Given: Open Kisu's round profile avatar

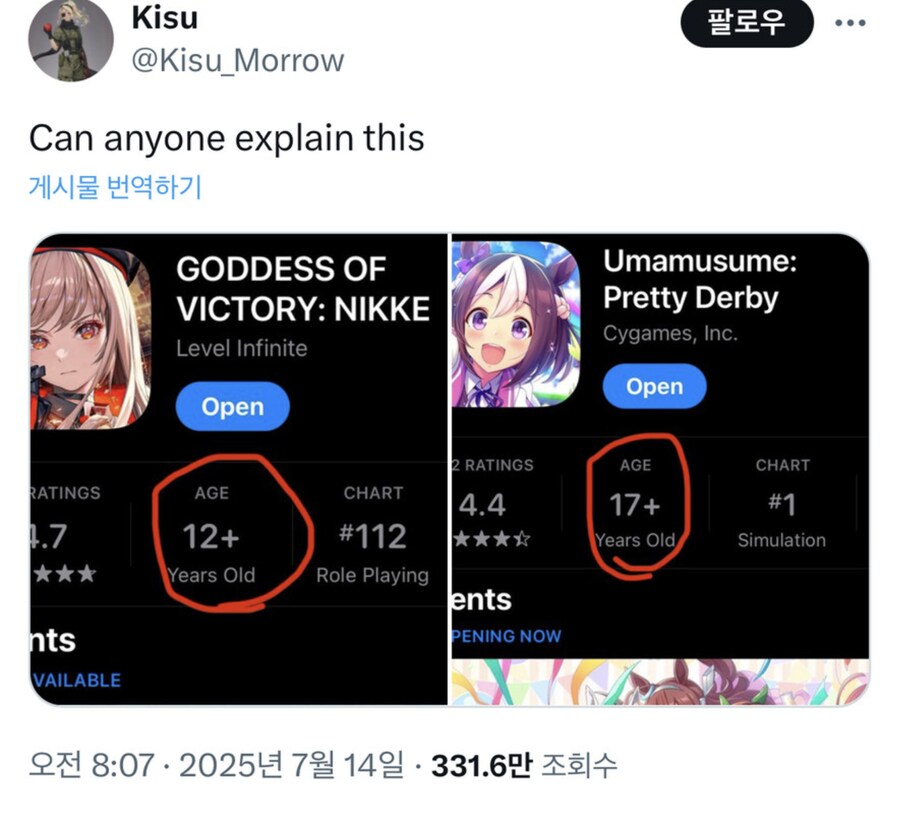Looking at the screenshot, I should point(71,40).
